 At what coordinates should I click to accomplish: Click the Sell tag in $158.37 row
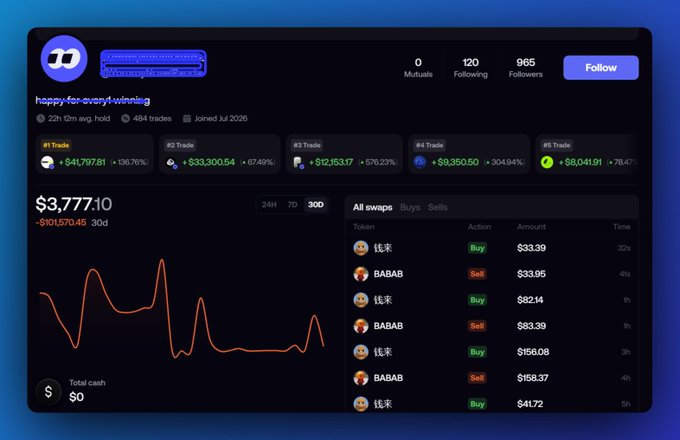tap(477, 378)
